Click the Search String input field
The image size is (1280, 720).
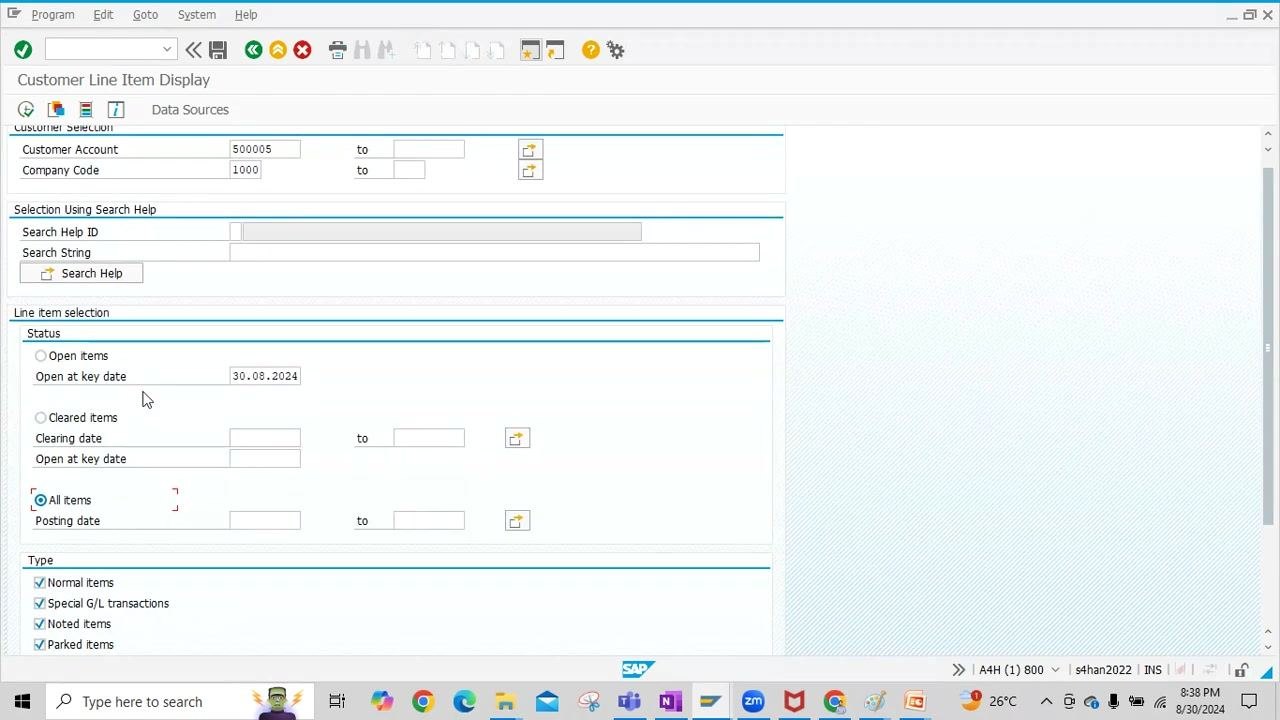tap(494, 253)
